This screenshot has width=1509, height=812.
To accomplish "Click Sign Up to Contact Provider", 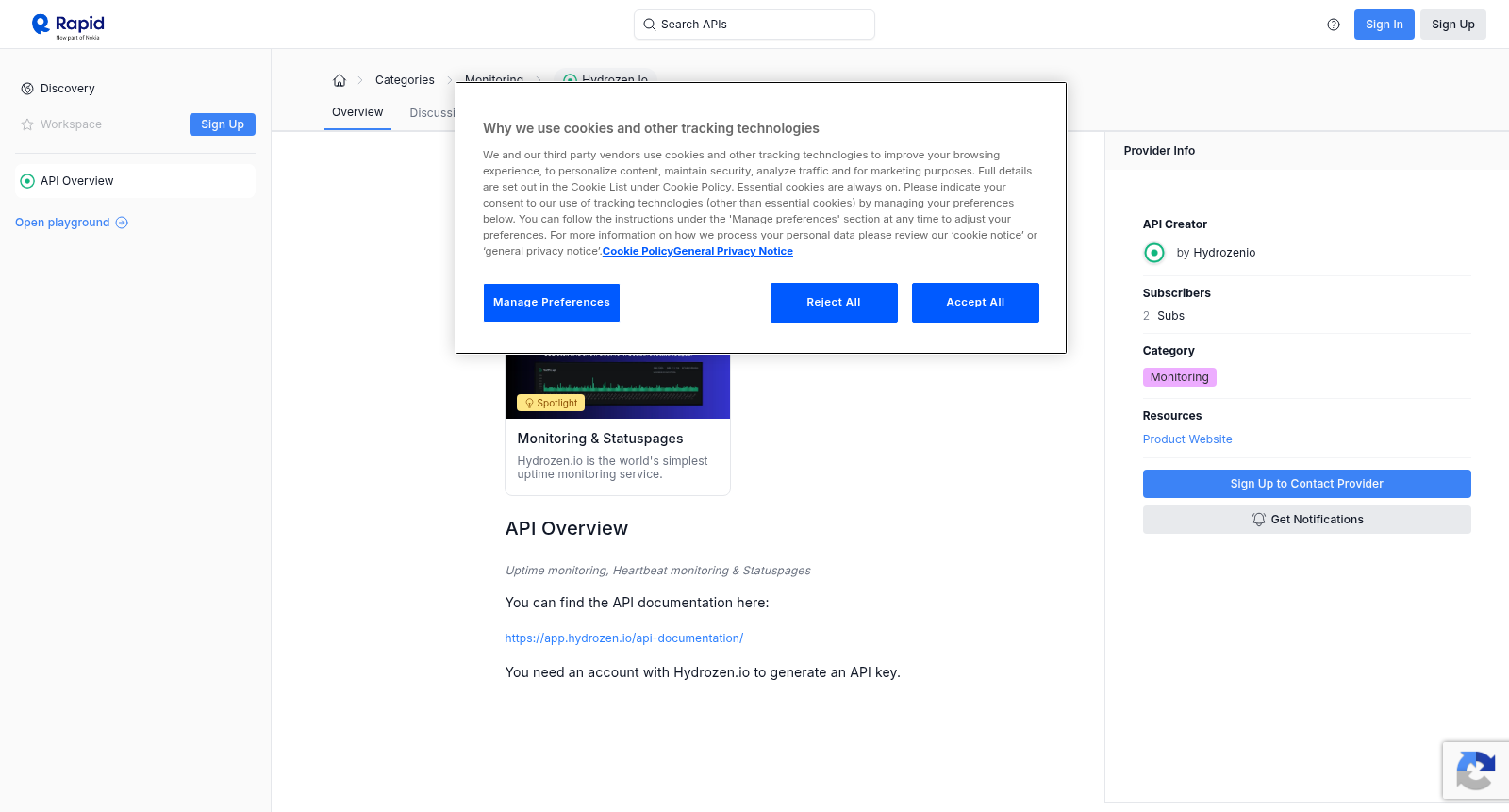I will [x=1307, y=484].
